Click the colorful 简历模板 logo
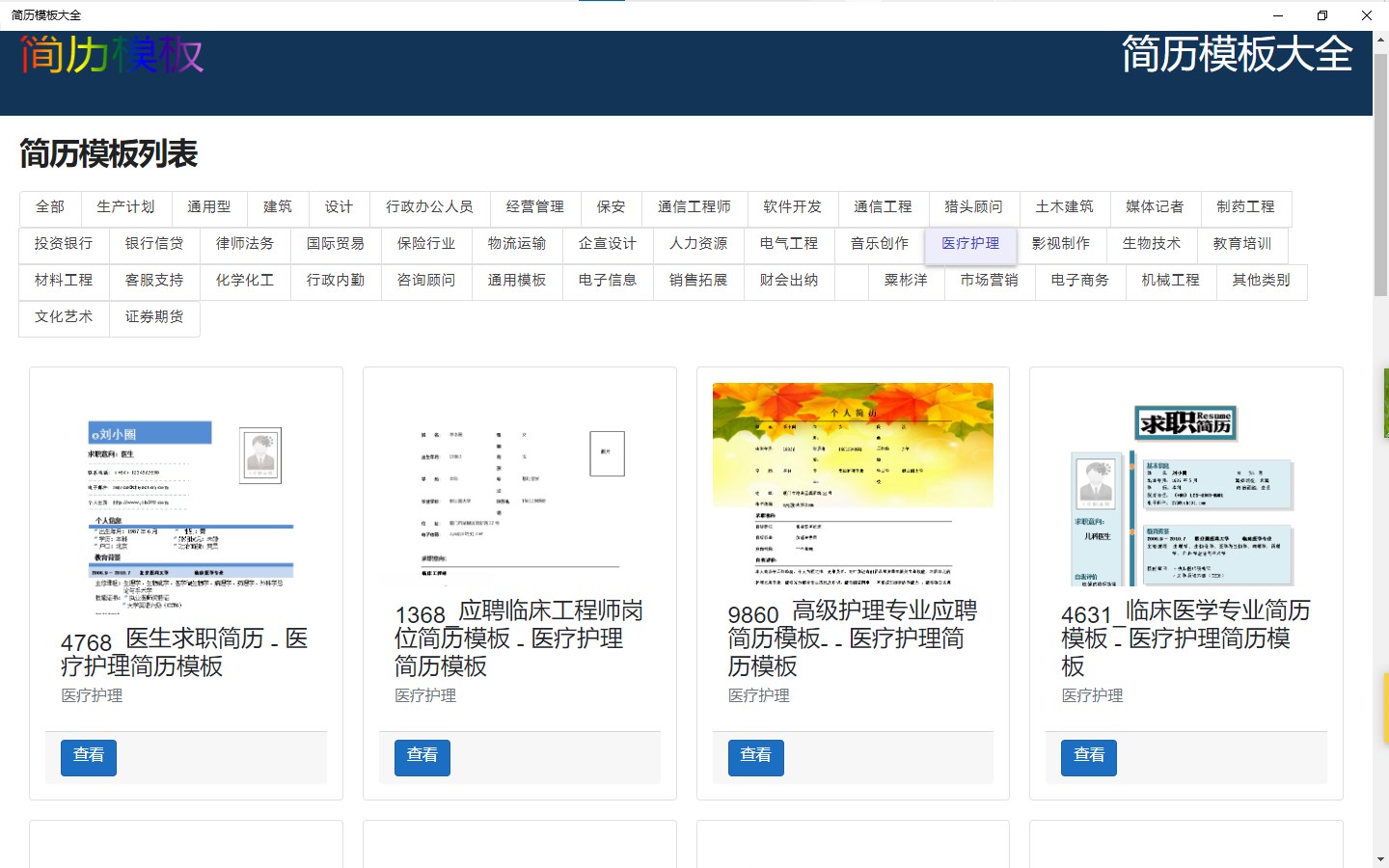The height and width of the screenshot is (868, 1389). [x=112, y=55]
